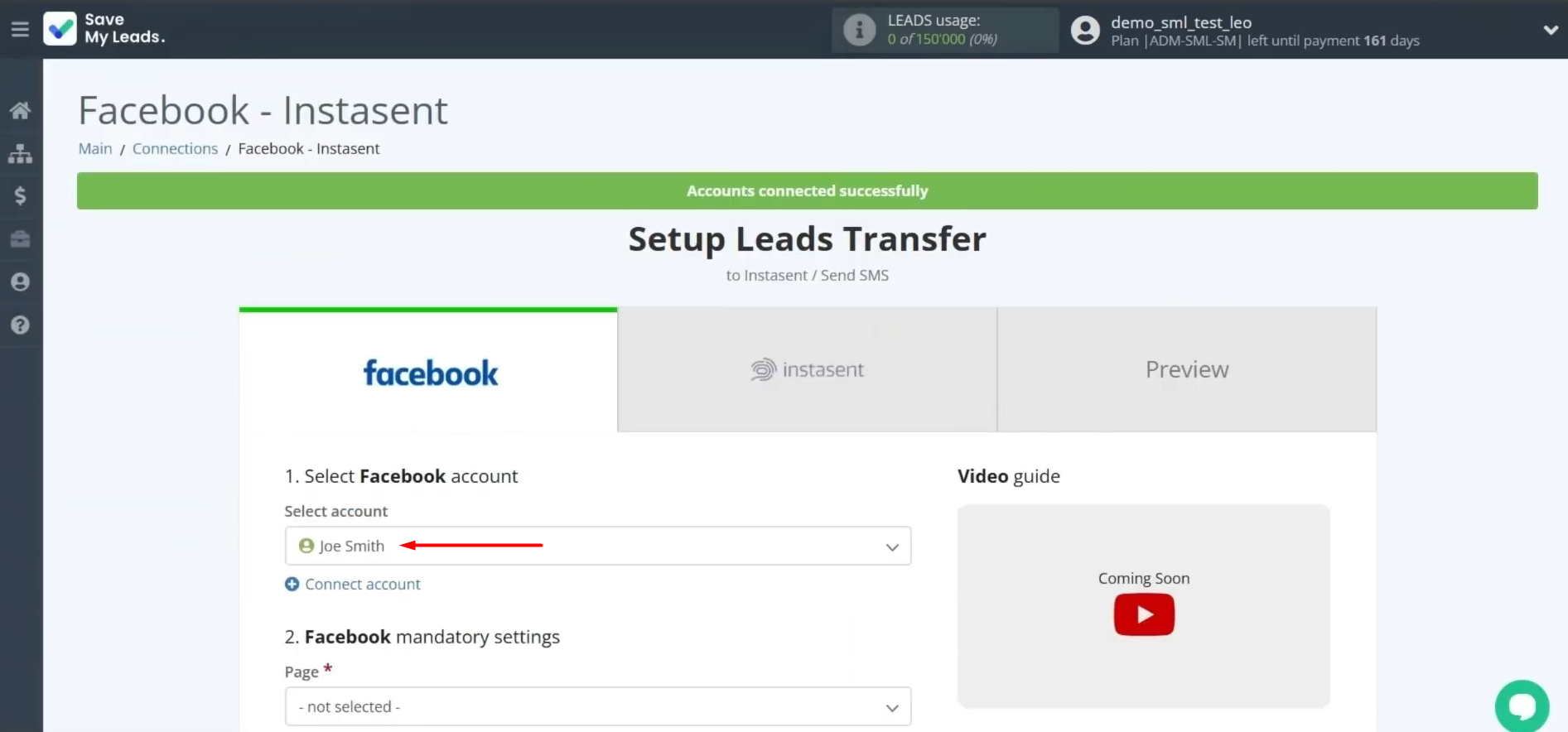Switch to the facebook tab
The height and width of the screenshot is (732, 1568).
428,370
